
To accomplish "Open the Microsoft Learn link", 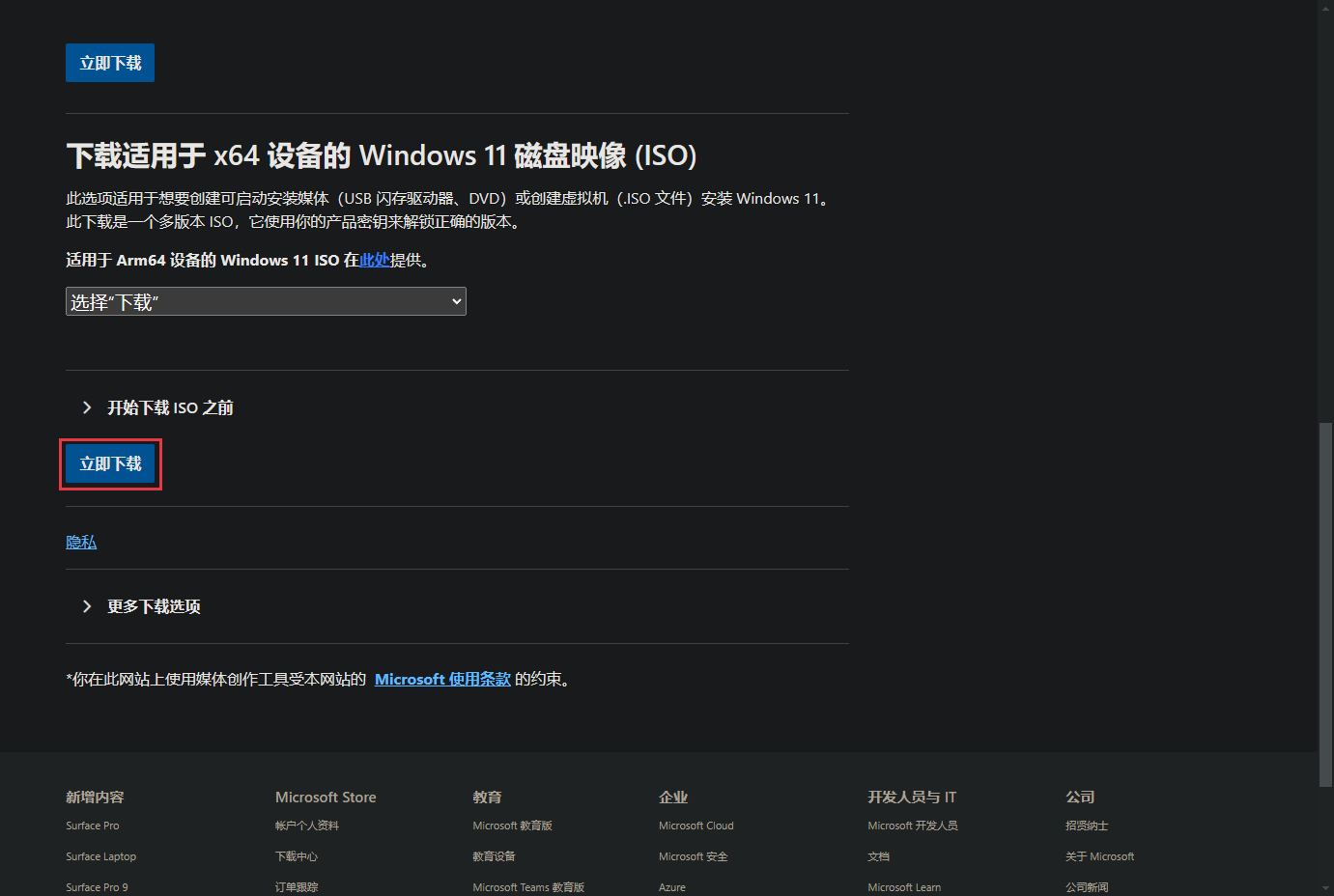I will point(903,886).
